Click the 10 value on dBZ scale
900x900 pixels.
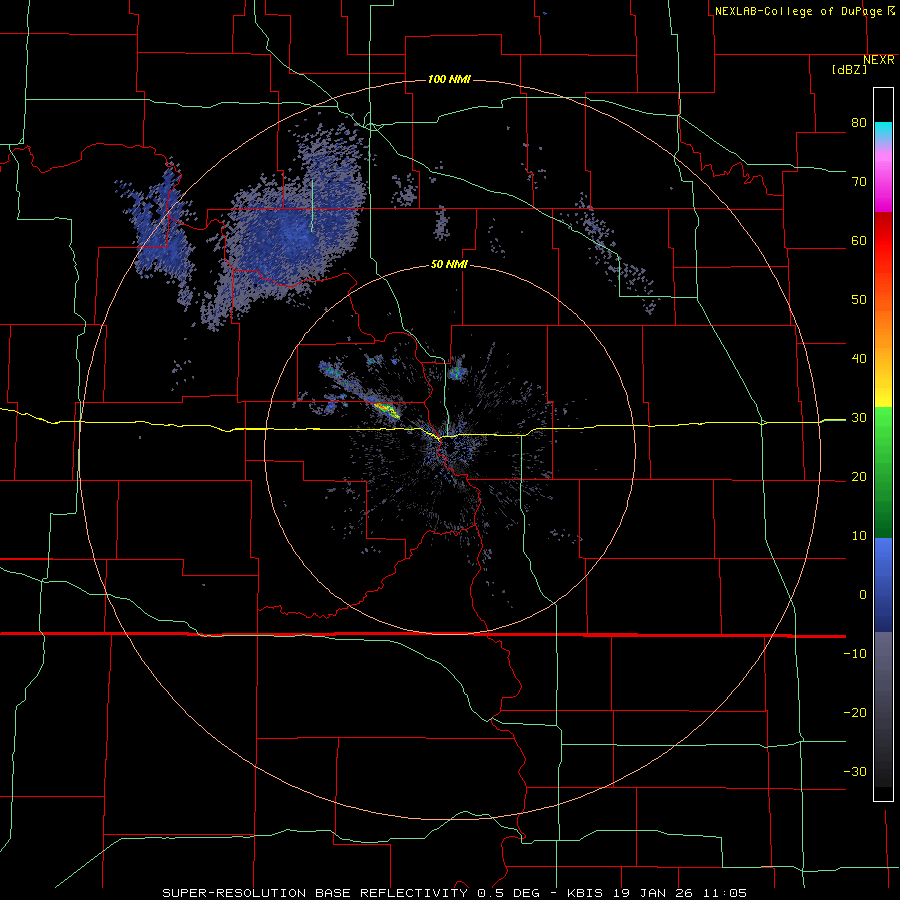click(x=859, y=536)
